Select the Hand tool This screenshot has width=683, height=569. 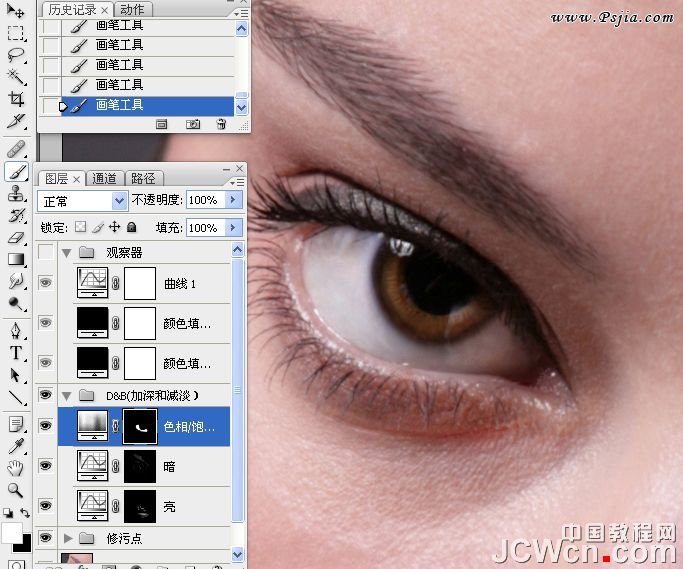(16, 468)
